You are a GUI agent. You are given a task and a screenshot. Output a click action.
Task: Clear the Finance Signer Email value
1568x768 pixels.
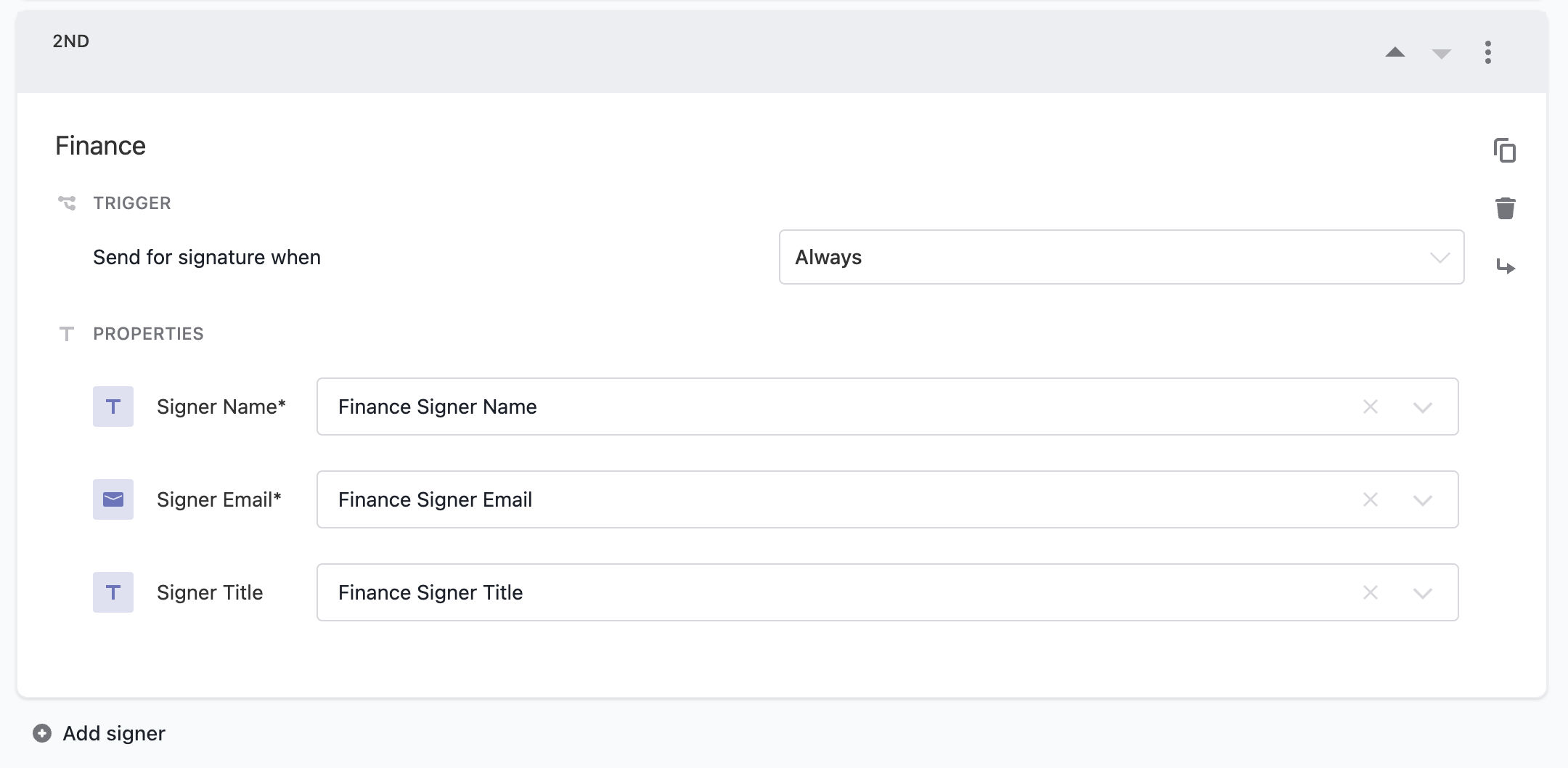(x=1371, y=499)
